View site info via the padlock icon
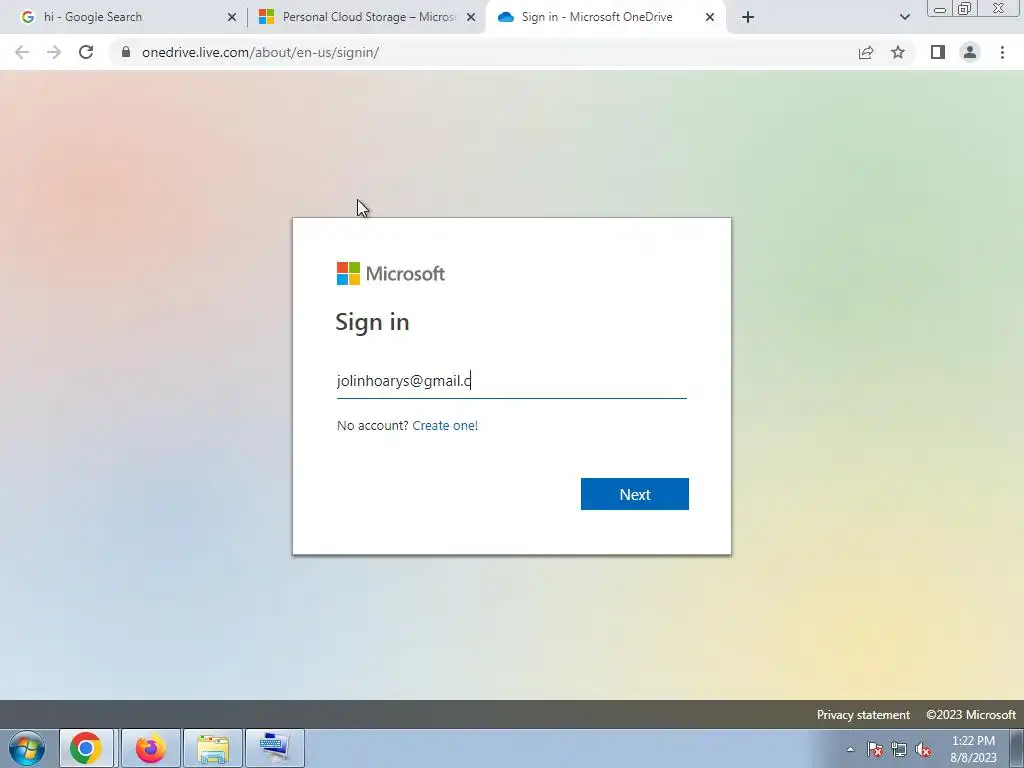 coord(126,52)
